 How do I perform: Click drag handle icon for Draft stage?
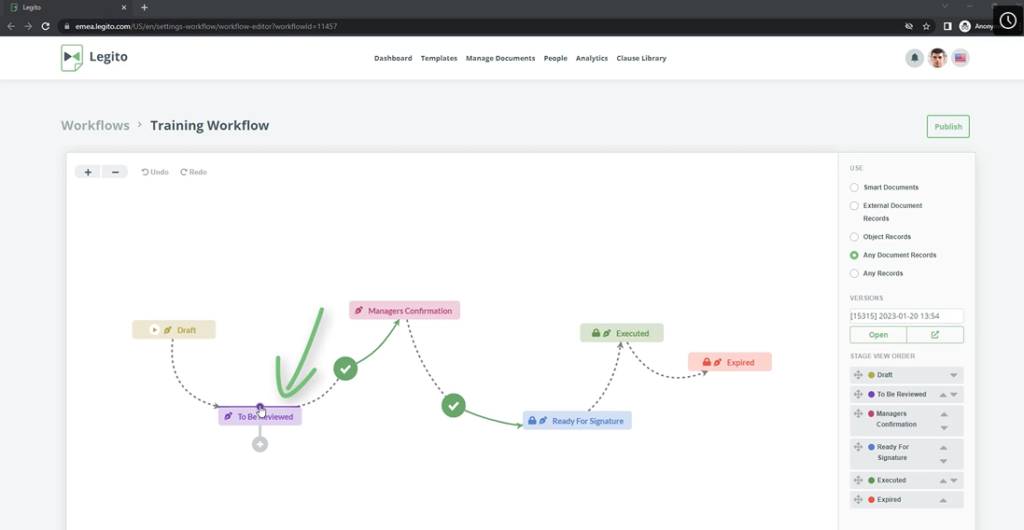(857, 375)
